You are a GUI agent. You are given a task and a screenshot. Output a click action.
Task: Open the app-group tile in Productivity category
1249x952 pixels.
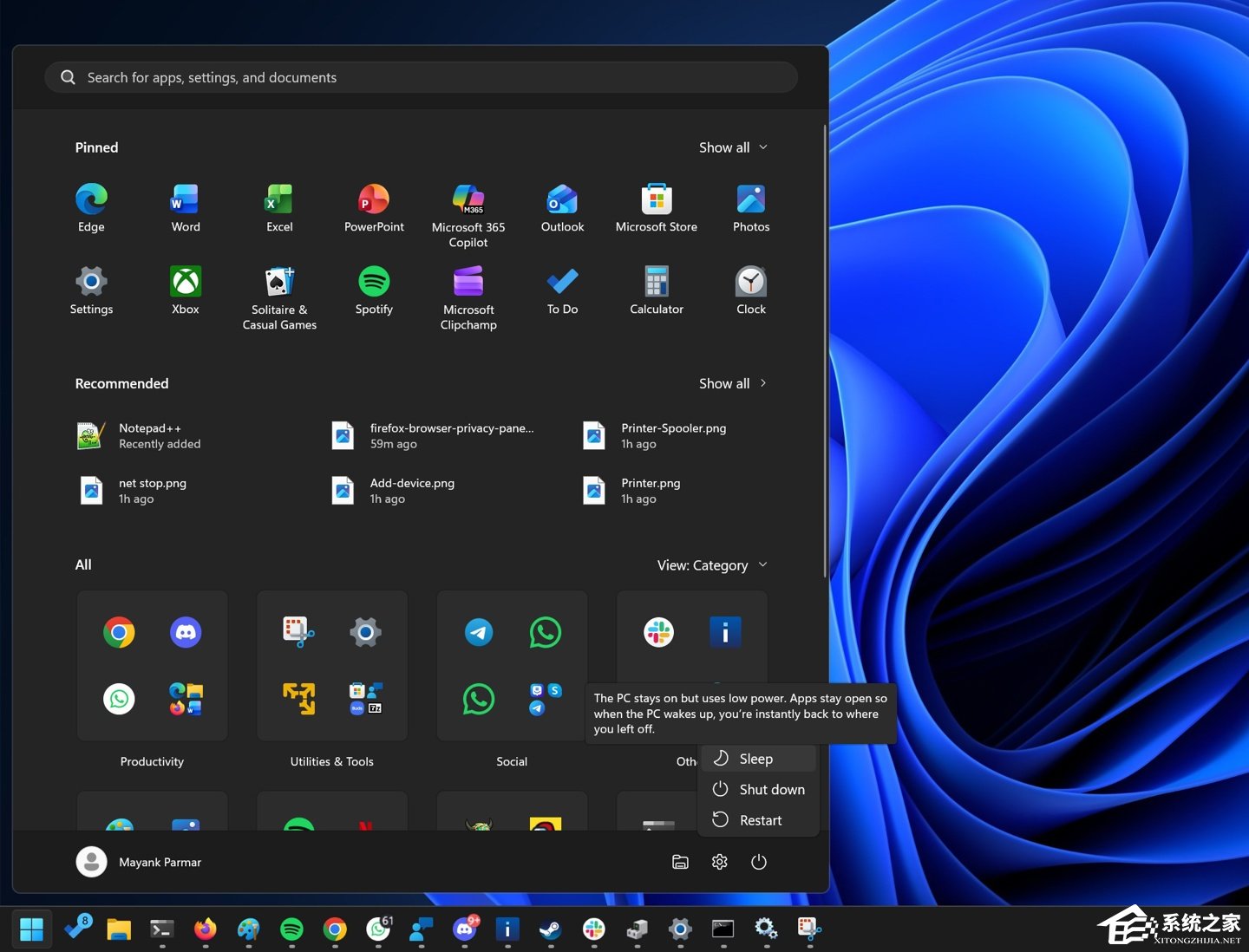pos(186,699)
